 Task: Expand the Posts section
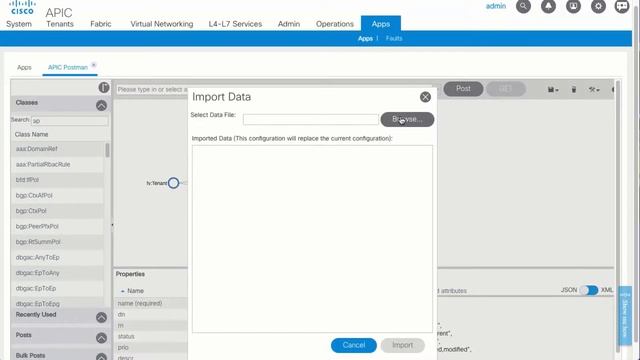(102, 338)
